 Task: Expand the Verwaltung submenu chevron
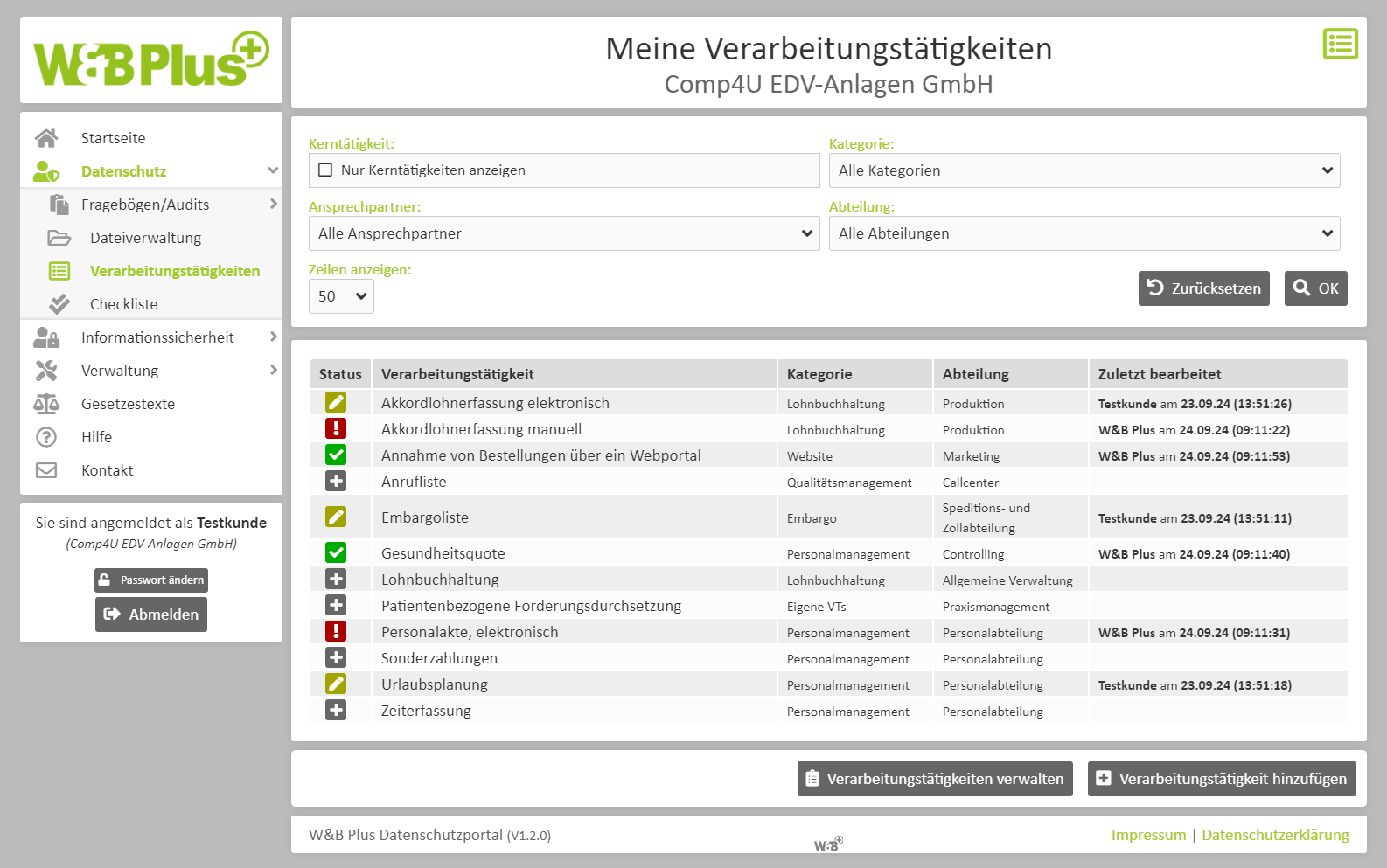(x=273, y=370)
